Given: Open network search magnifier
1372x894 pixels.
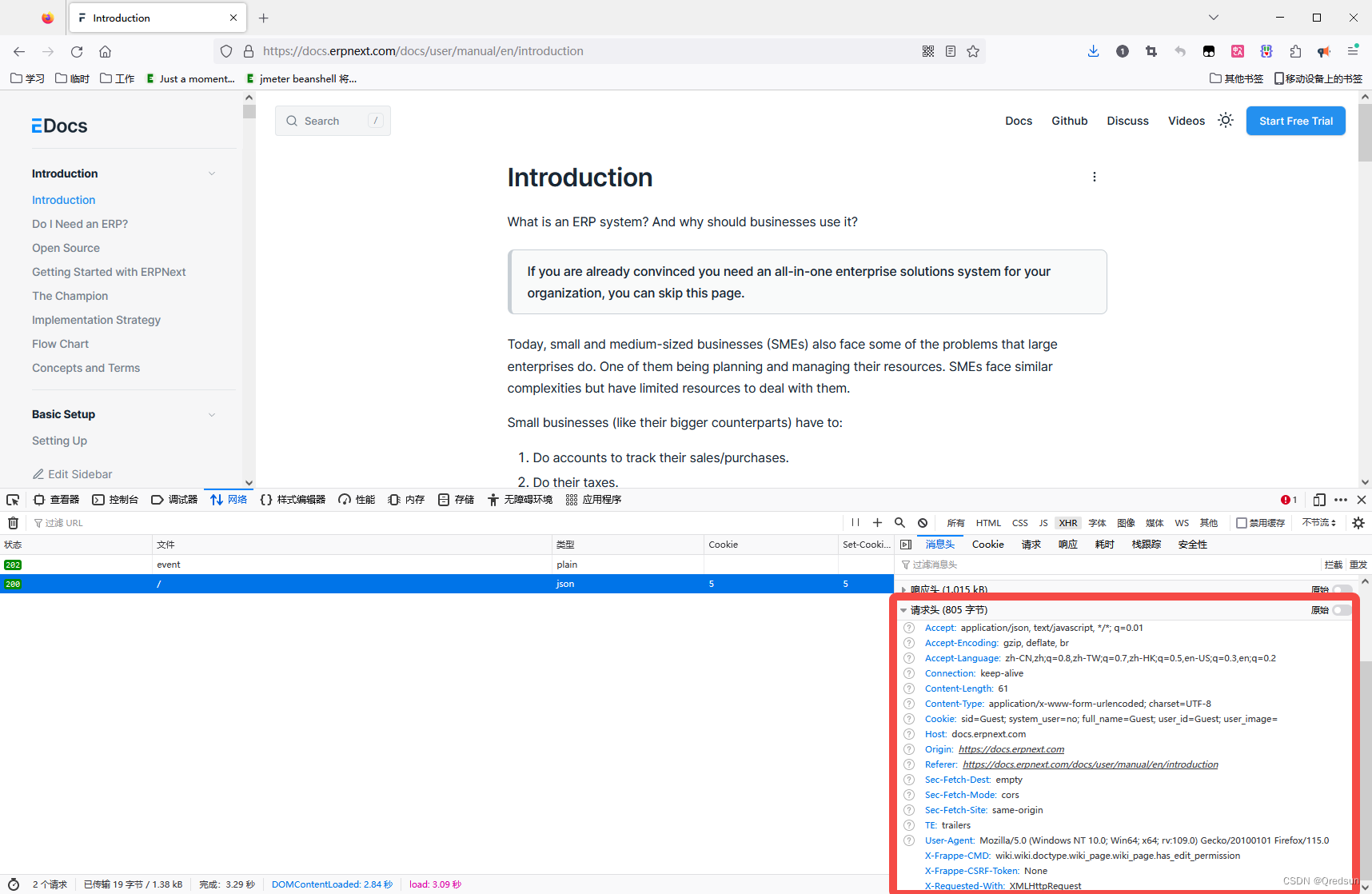Looking at the screenshot, I should tap(899, 523).
